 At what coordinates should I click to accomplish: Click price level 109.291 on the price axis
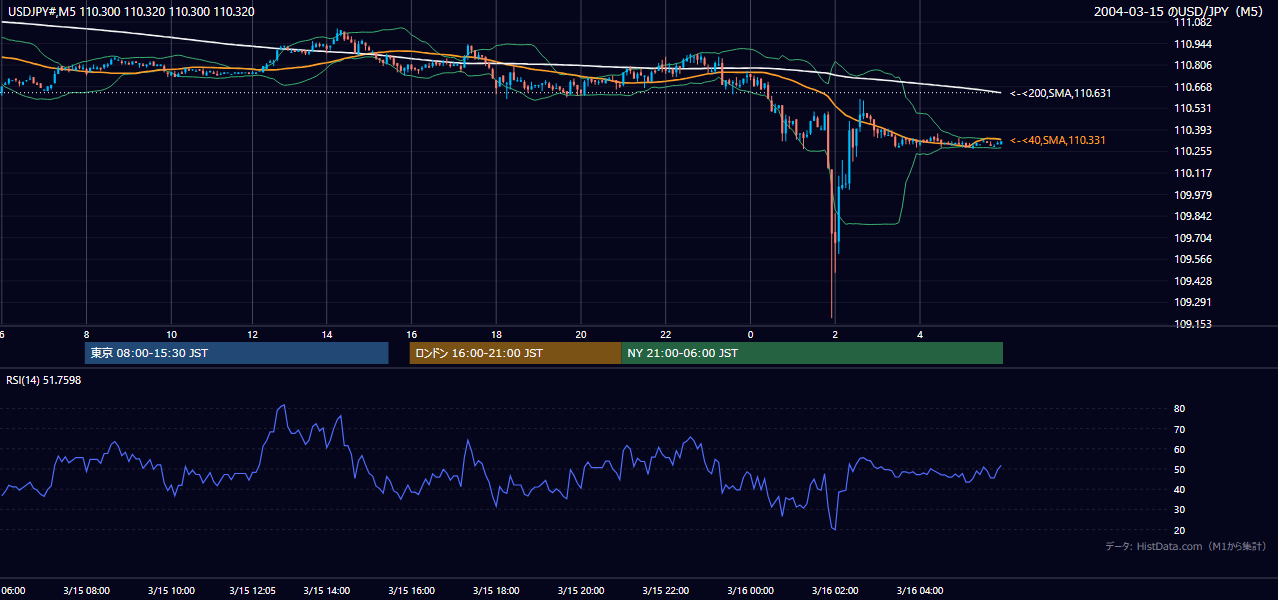1194,302
